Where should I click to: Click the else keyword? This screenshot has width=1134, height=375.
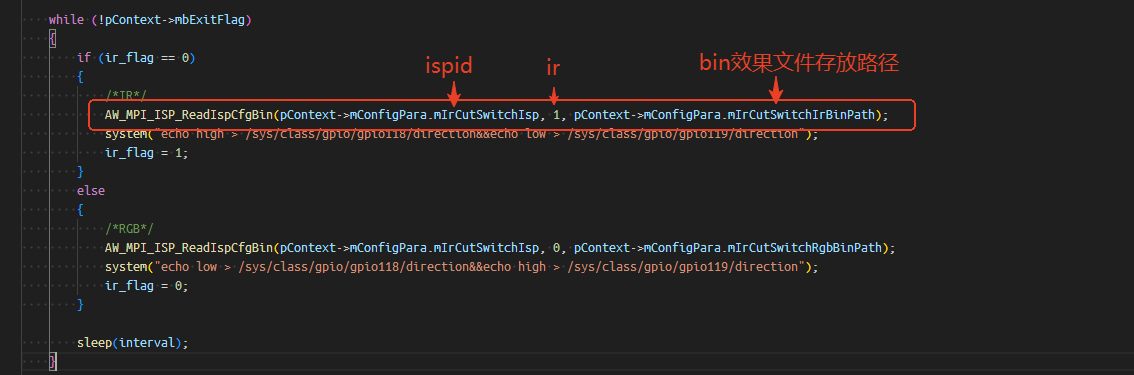(91, 191)
